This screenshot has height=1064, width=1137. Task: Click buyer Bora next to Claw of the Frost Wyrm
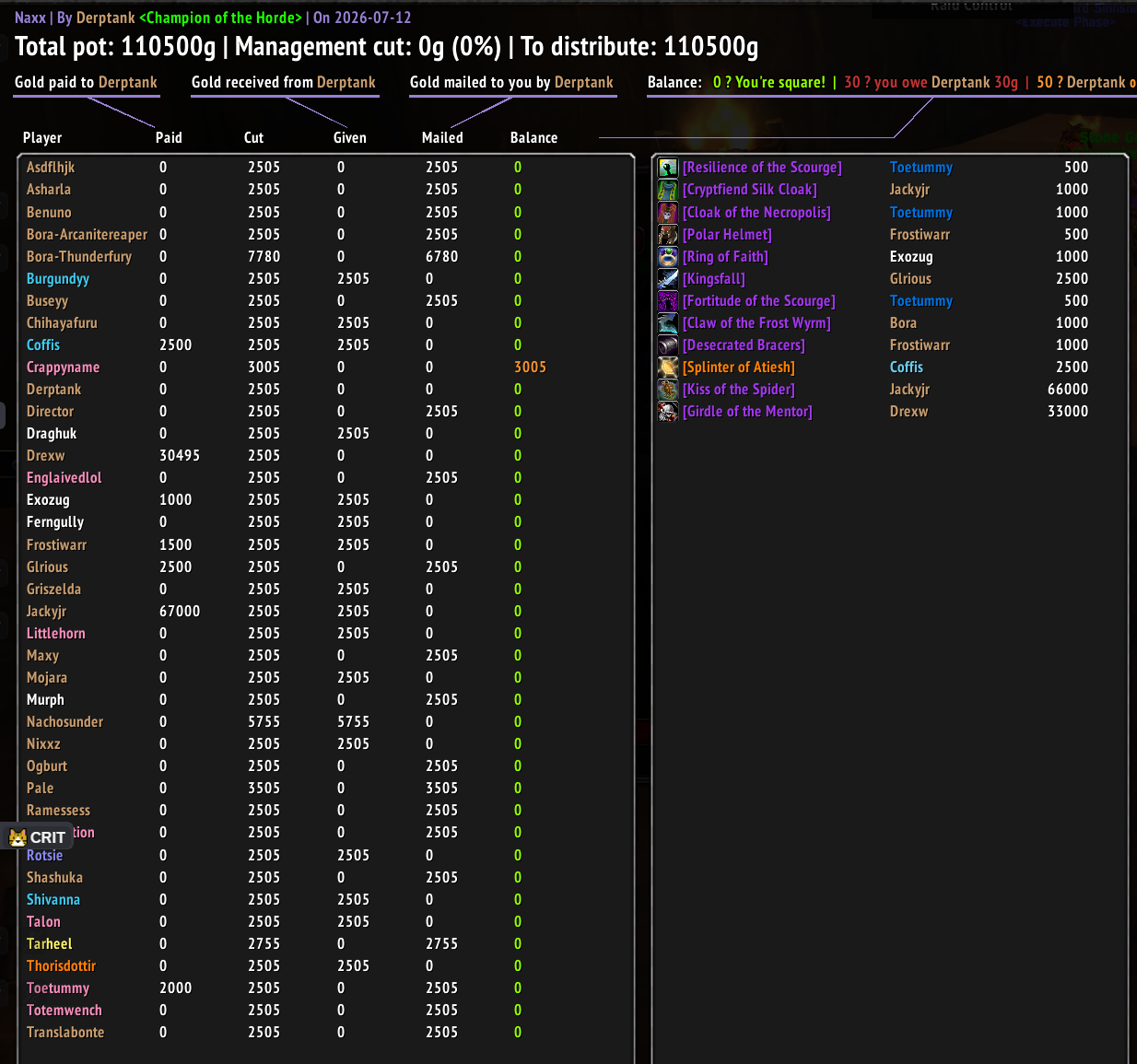[903, 322]
